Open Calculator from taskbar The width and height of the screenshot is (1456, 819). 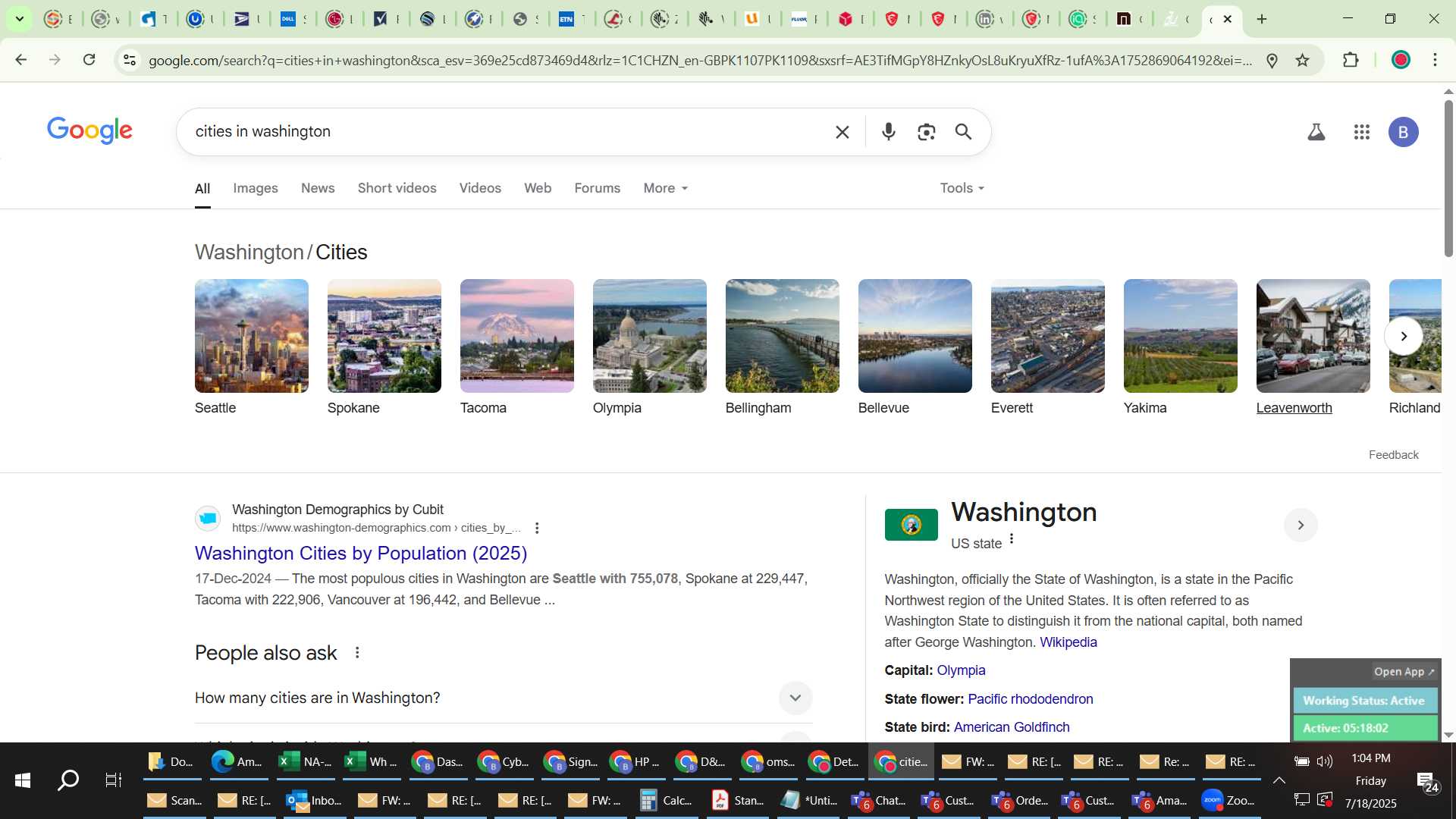point(666,800)
